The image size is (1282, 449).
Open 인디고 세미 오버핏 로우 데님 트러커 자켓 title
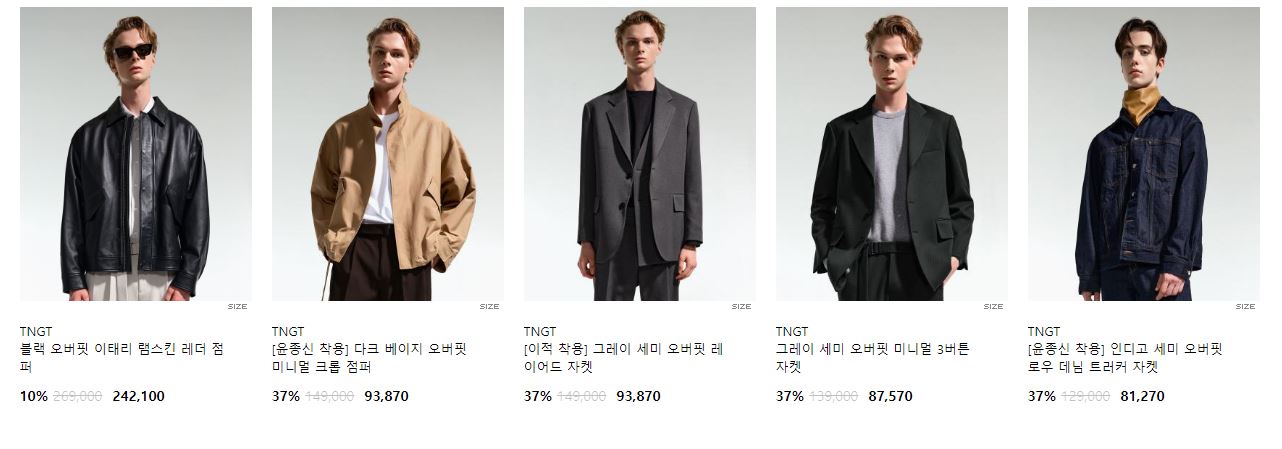point(1126,358)
